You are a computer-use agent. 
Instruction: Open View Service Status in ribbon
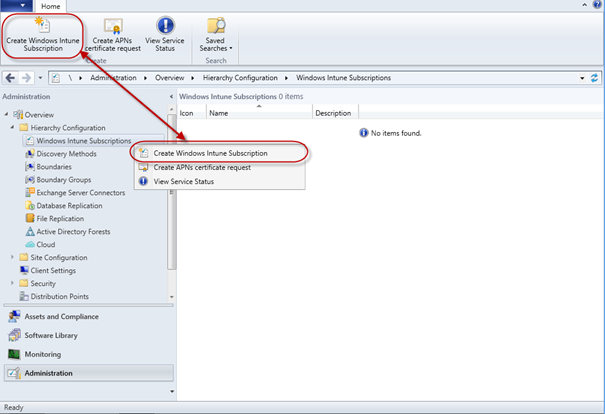click(x=165, y=35)
